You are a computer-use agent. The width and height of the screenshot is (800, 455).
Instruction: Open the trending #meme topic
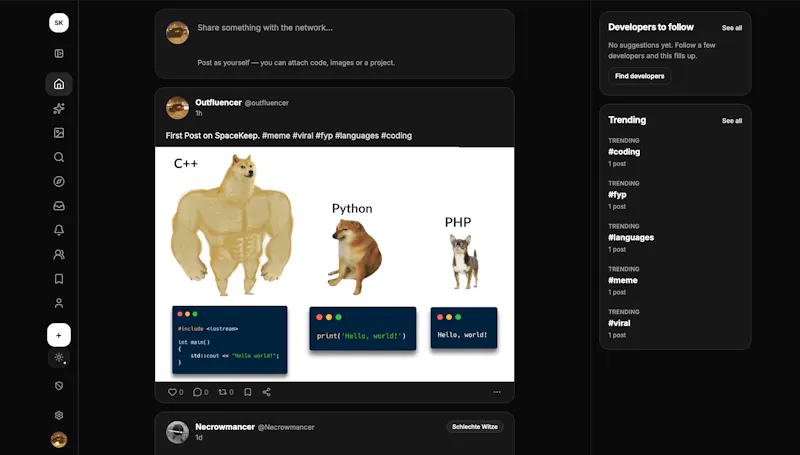click(x=623, y=280)
